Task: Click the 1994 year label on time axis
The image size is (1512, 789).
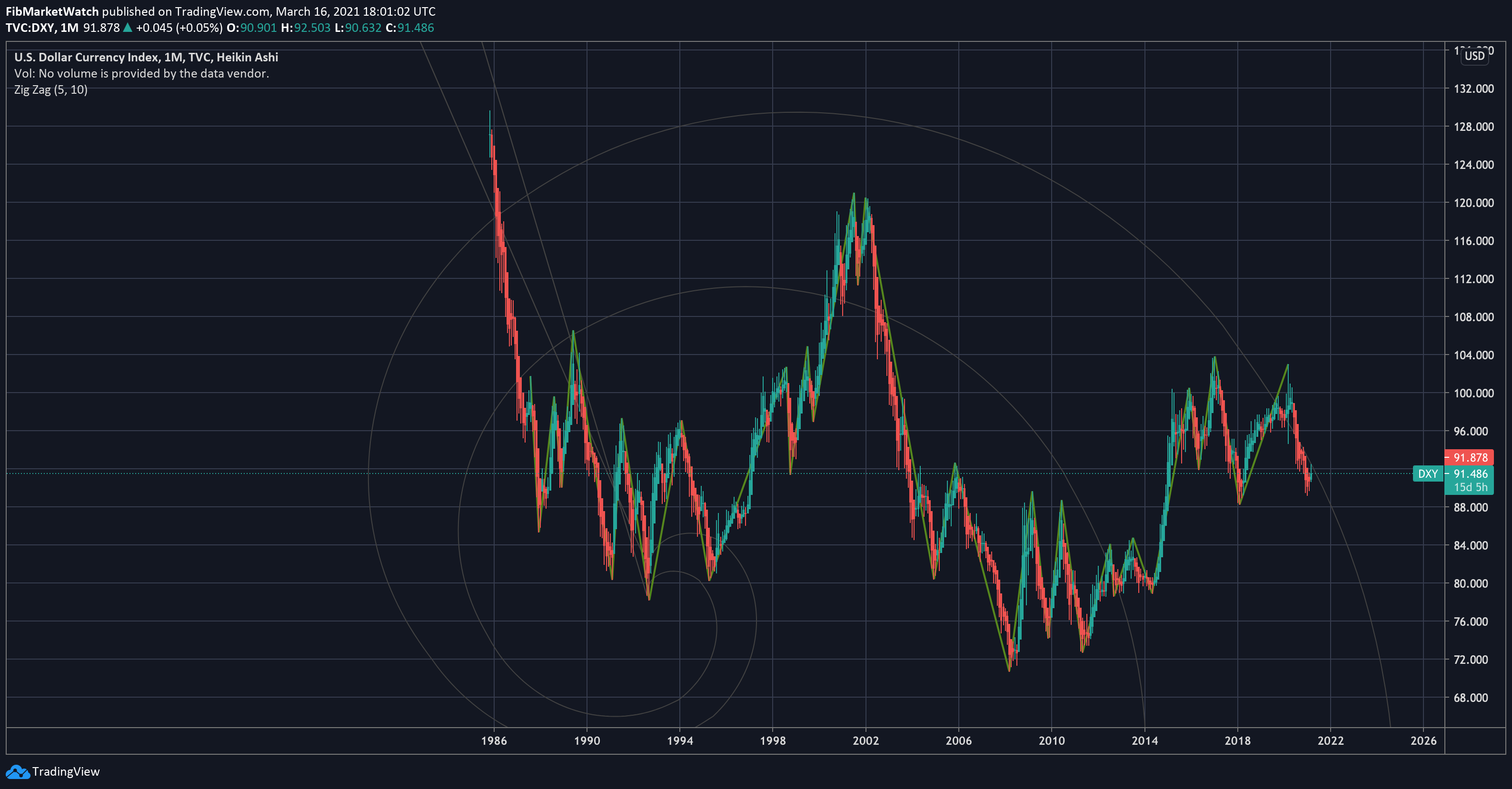Action: tap(680, 741)
